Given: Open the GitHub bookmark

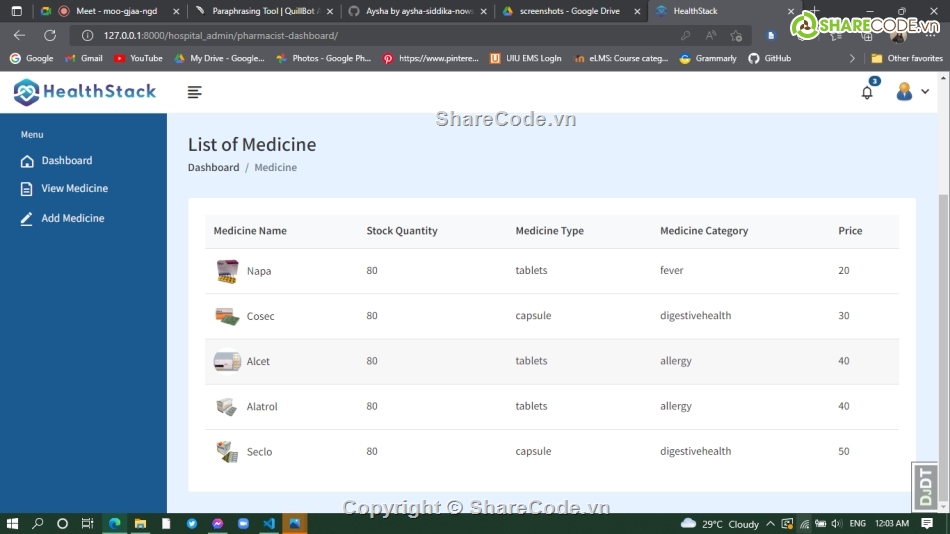Looking at the screenshot, I should pos(769,58).
